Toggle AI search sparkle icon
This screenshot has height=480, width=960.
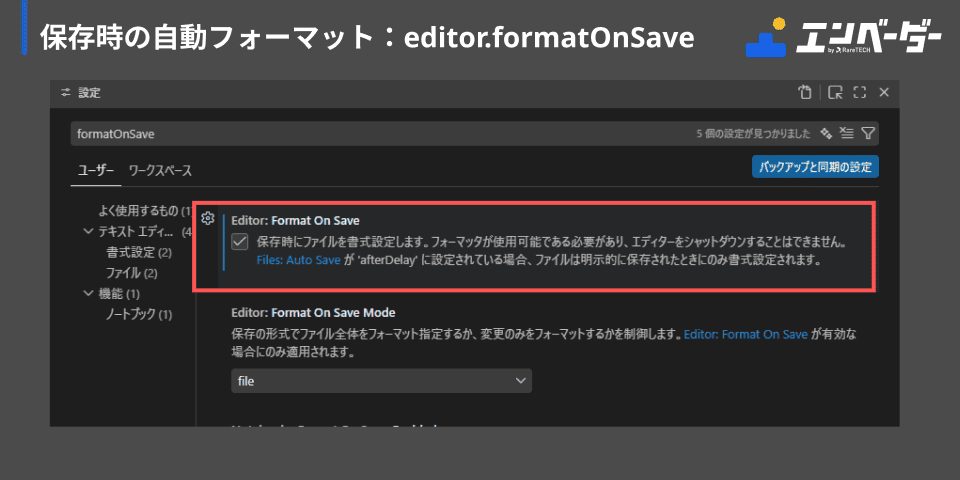[827, 133]
